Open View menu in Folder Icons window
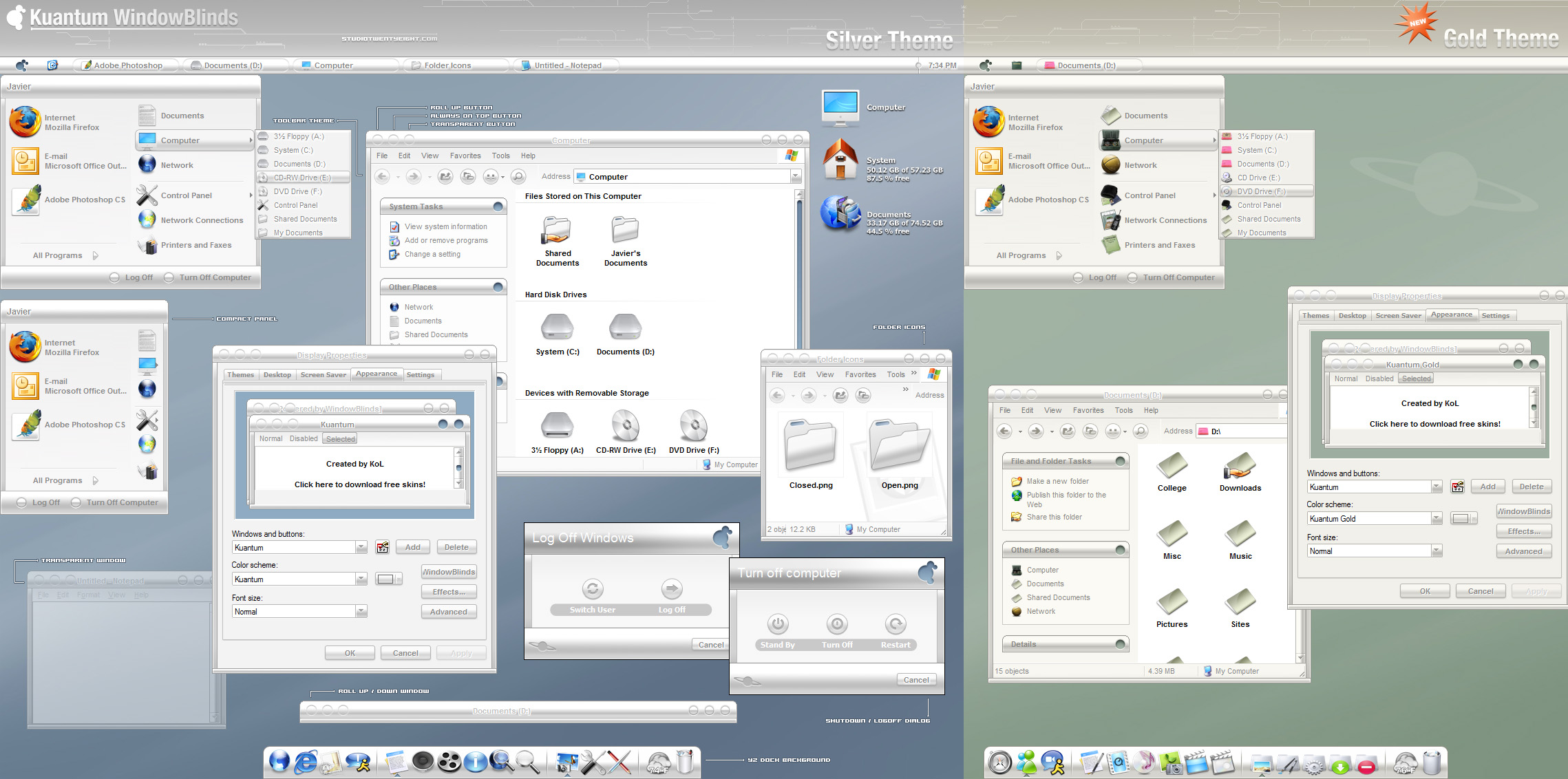 (825, 375)
